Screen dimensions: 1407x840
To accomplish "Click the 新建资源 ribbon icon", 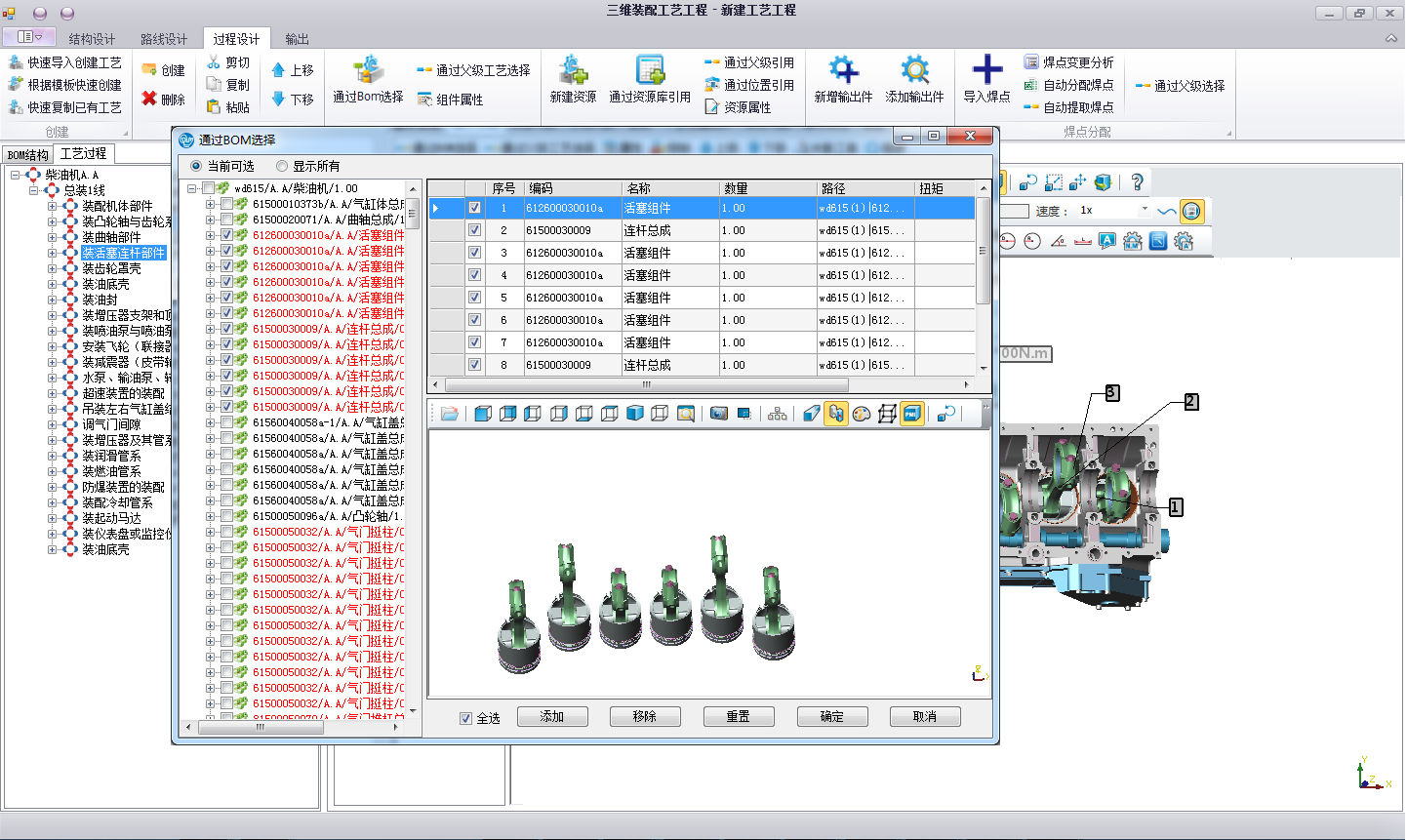I will [x=573, y=70].
